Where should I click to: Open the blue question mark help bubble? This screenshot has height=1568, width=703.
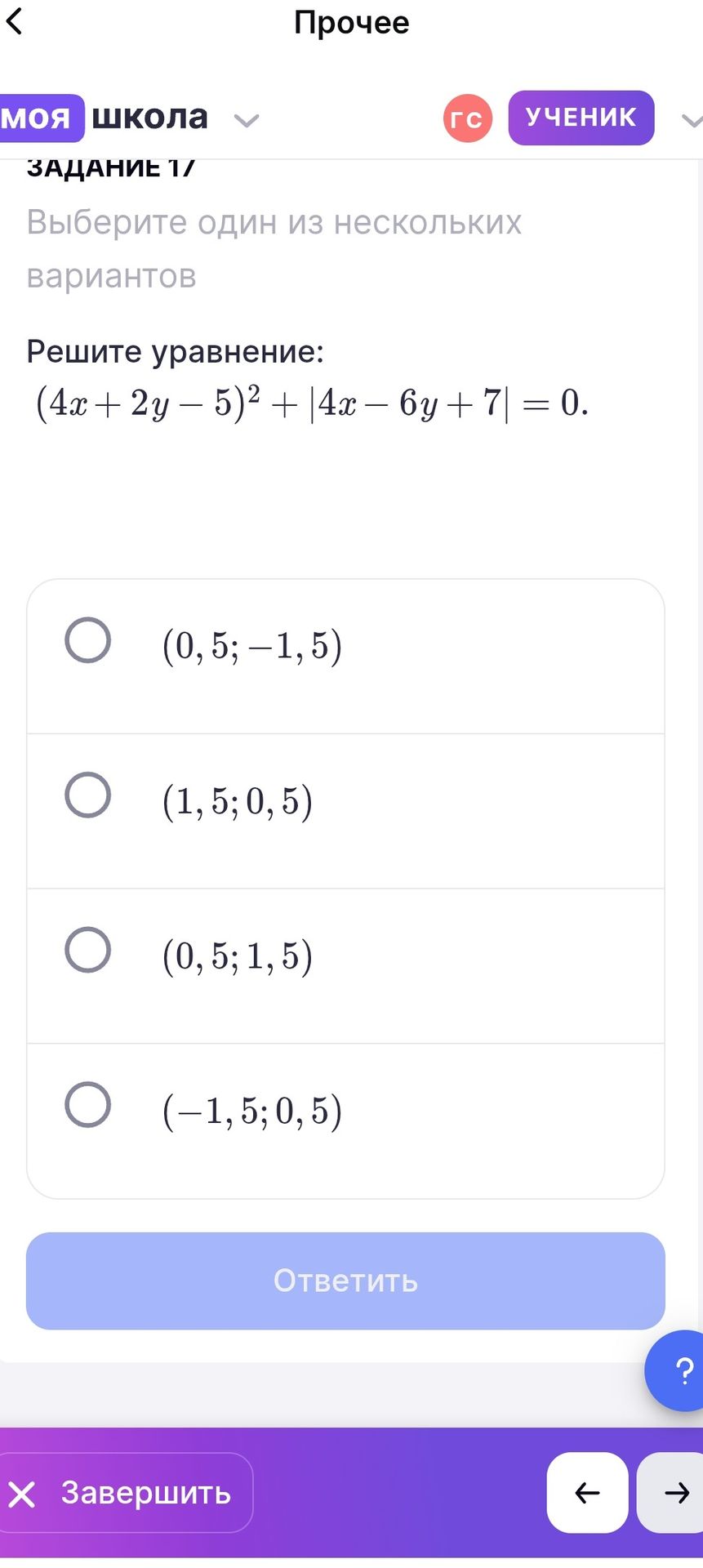click(x=675, y=1370)
